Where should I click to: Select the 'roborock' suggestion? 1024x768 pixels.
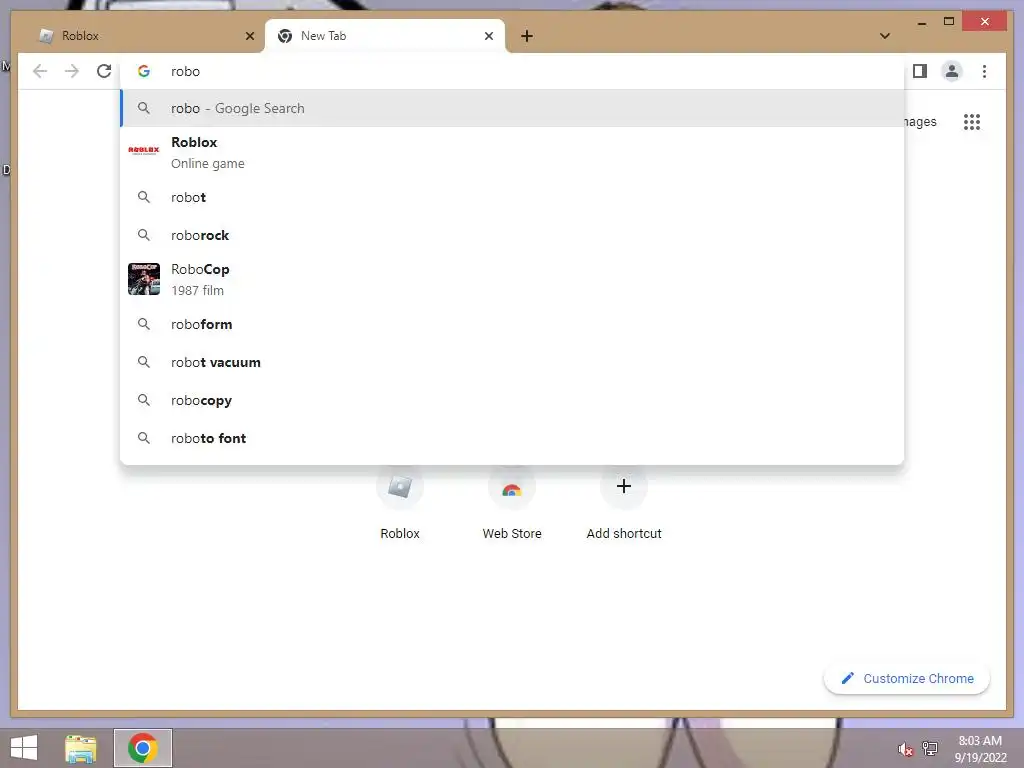click(x=512, y=235)
